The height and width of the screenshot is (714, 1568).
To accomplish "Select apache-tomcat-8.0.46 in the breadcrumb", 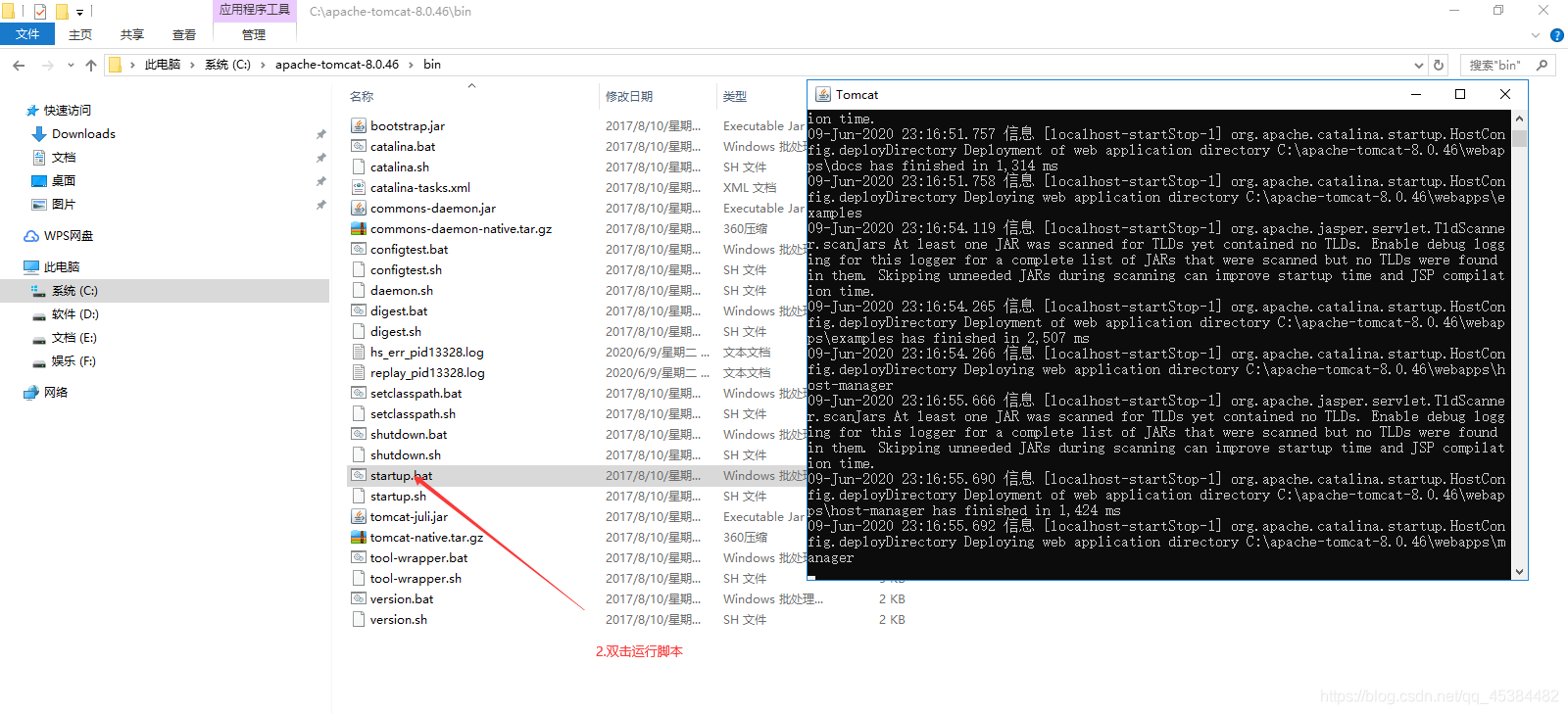I will [337, 65].
